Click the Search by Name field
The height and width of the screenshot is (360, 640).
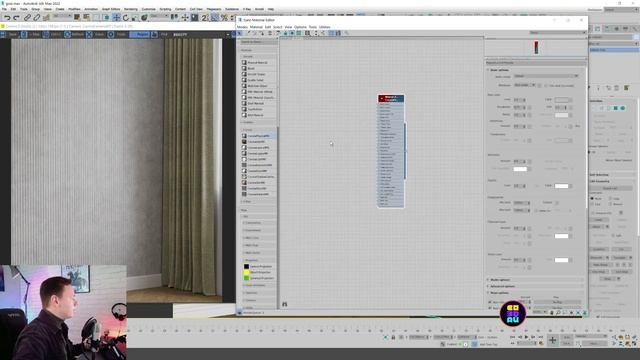[x=258, y=42]
